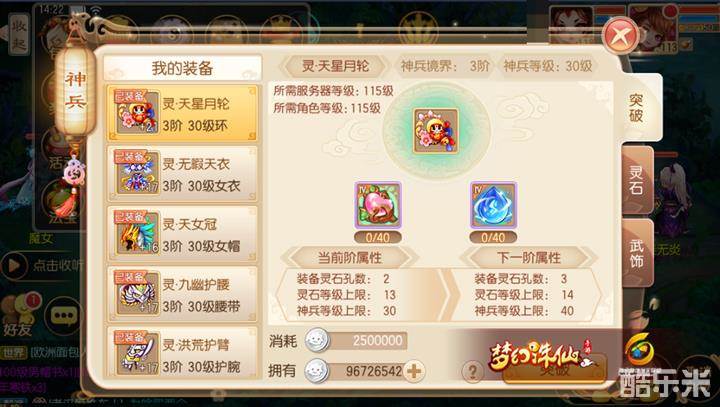Add more silver with the plus button
Viewport: 720px width, 407px height.
click(x=414, y=371)
